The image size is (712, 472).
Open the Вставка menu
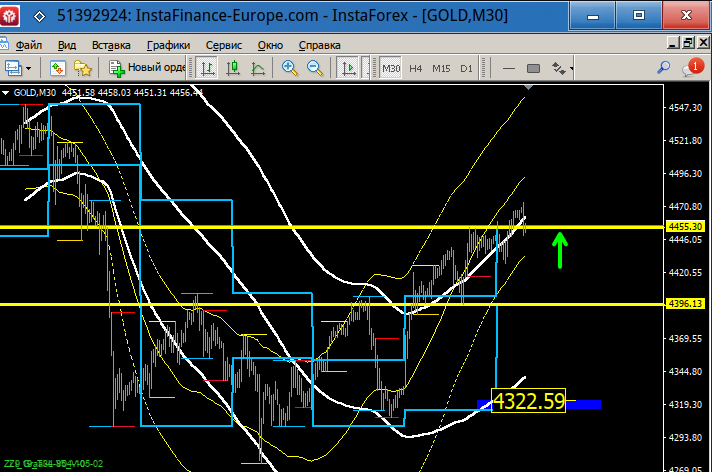(x=111, y=45)
